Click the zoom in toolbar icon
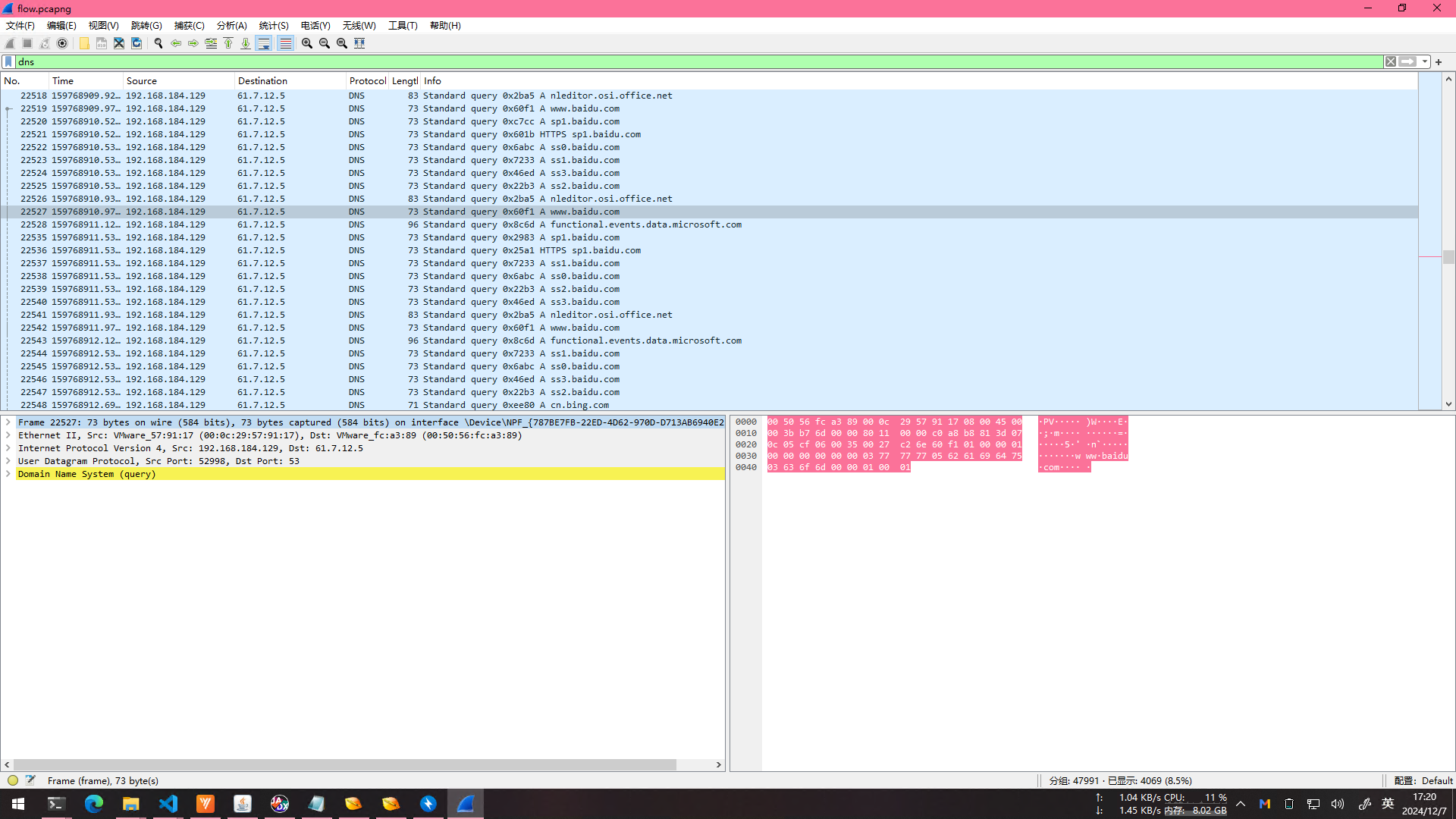1456x819 pixels. coord(307,43)
